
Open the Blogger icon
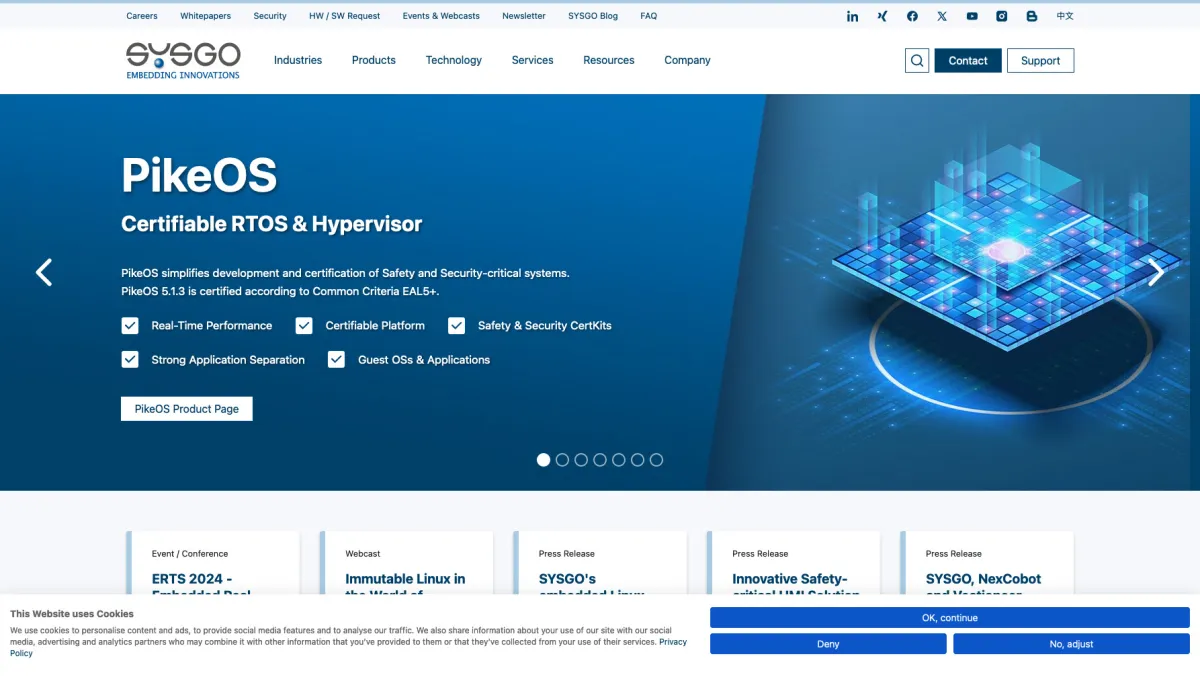click(1031, 16)
